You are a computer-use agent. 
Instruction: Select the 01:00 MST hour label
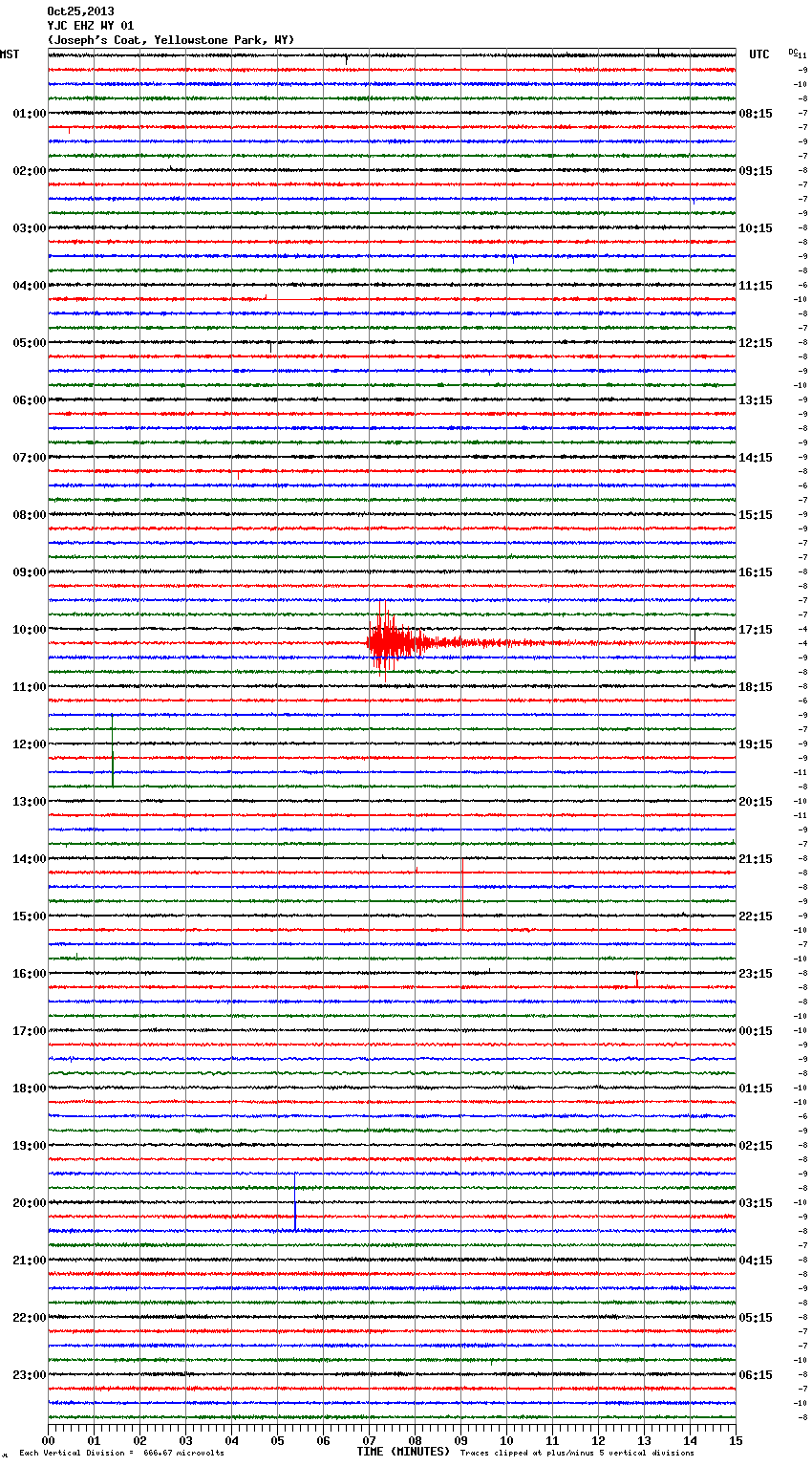tap(30, 114)
